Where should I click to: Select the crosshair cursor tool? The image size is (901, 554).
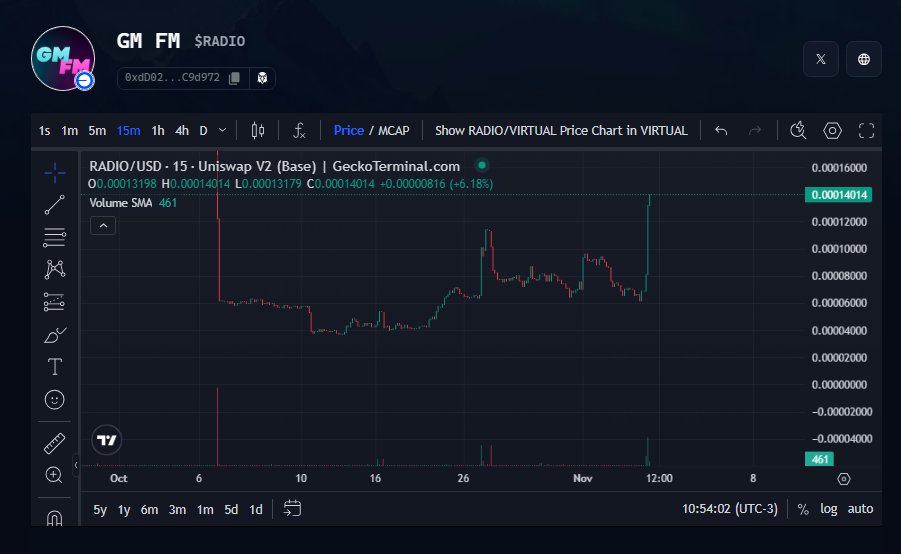(55, 172)
